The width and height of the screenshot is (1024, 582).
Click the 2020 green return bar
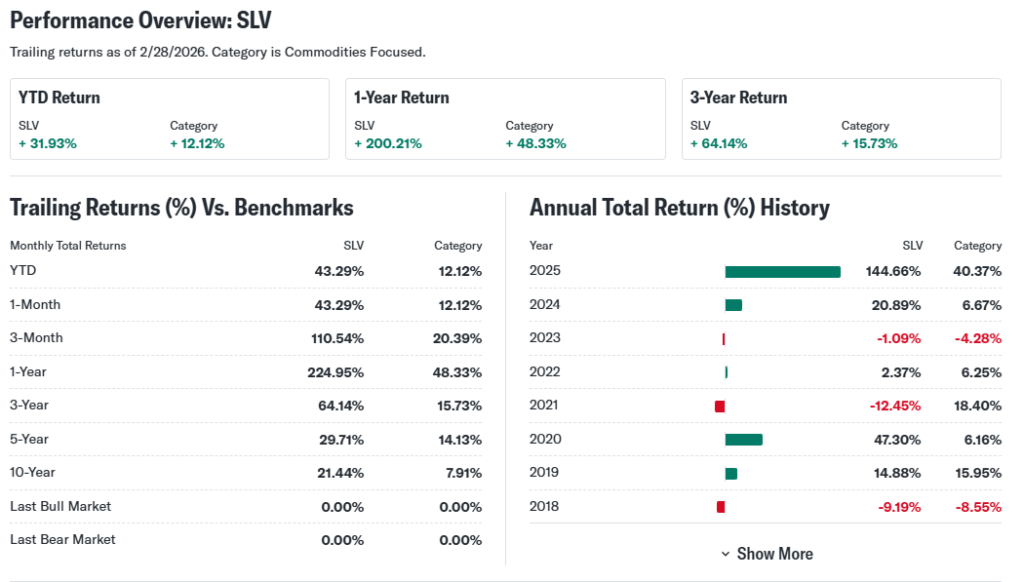tap(743, 439)
